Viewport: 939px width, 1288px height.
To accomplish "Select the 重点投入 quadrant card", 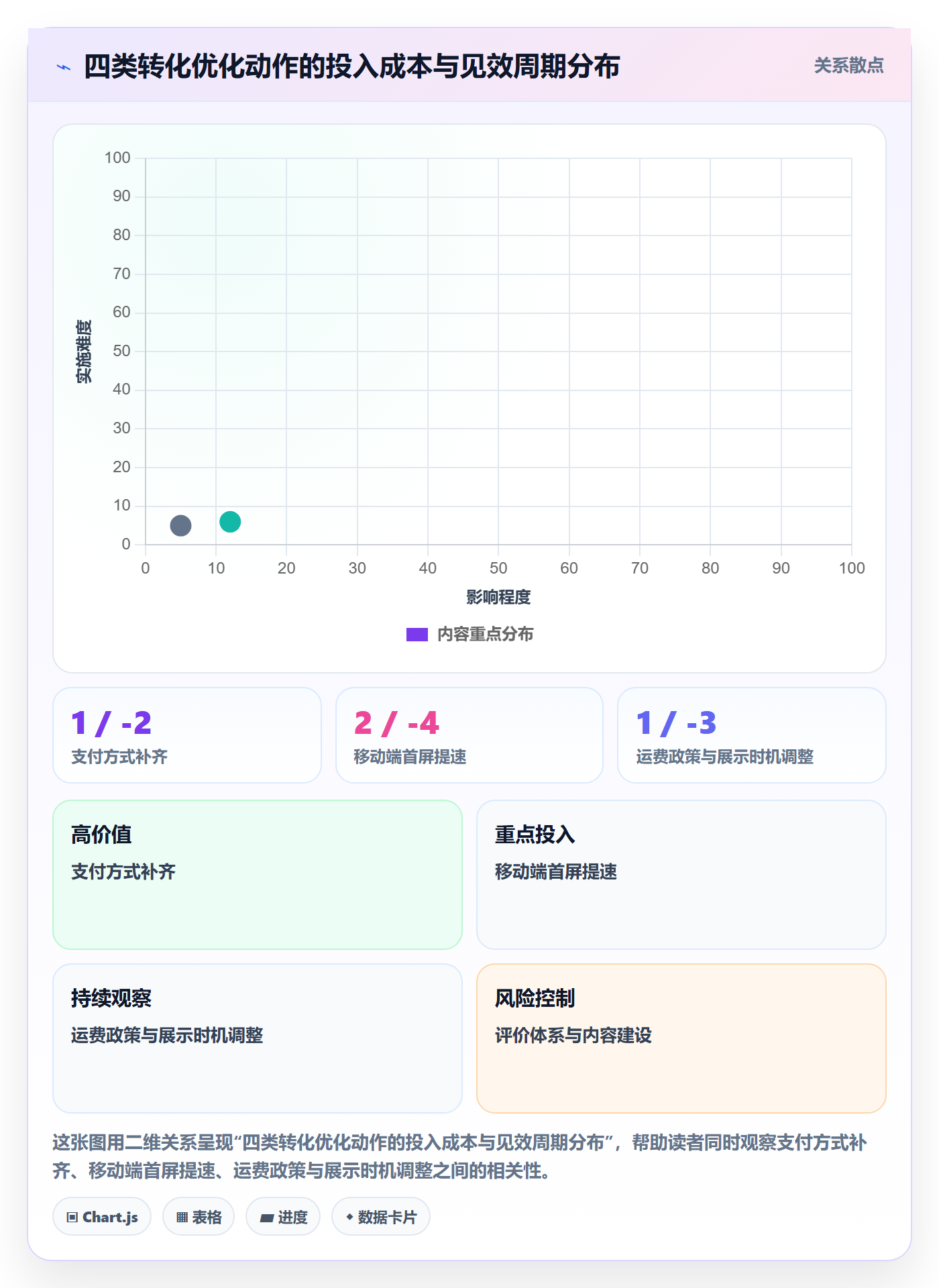I will [x=681, y=875].
